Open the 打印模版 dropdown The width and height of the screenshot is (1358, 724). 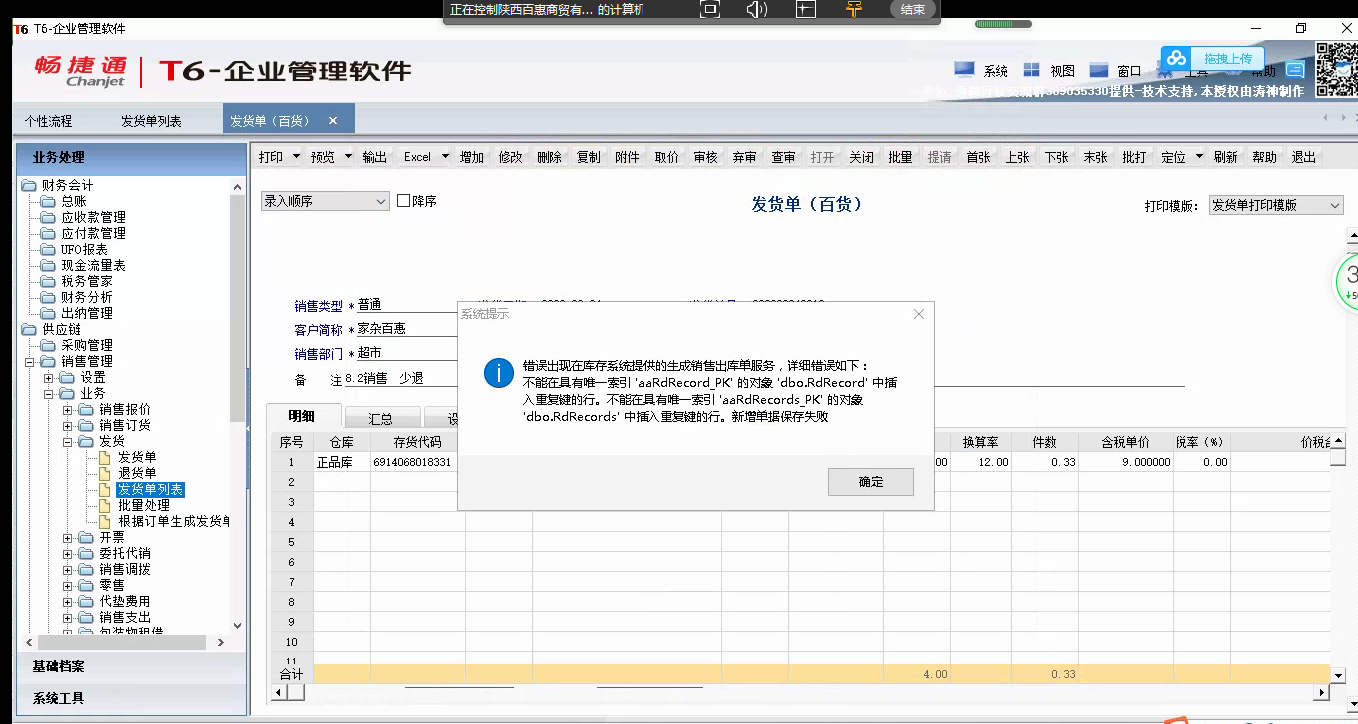click(1275, 205)
